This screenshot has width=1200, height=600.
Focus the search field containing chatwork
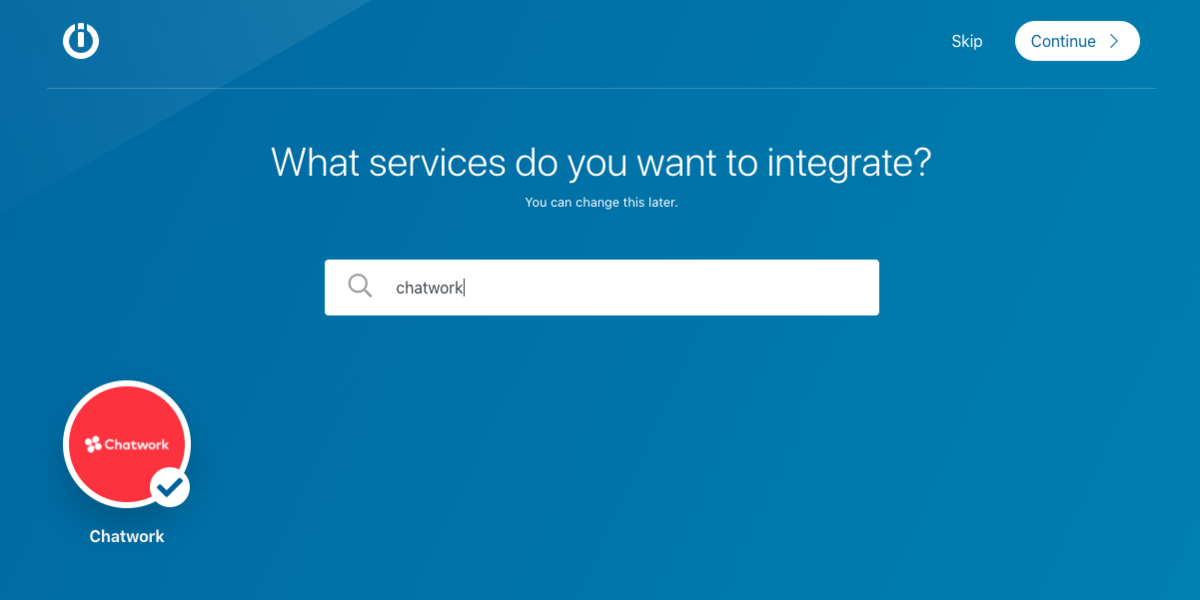point(602,288)
